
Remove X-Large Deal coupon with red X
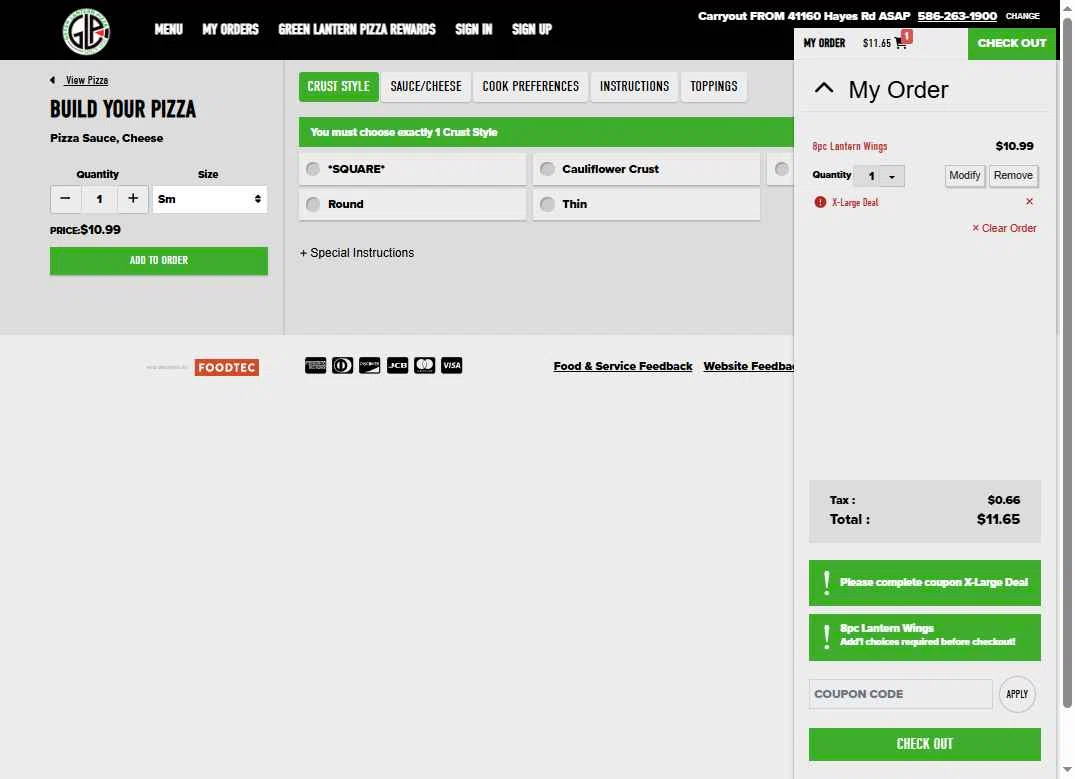click(1029, 202)
